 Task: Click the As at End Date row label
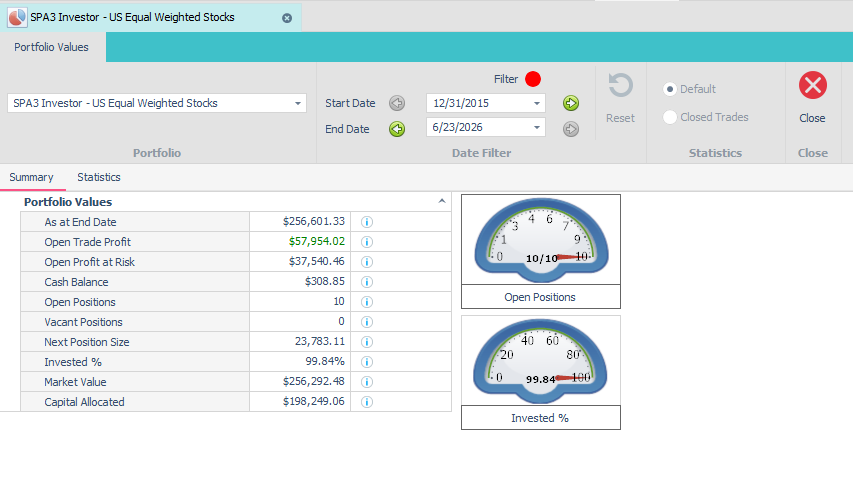(x=81, y=222)
